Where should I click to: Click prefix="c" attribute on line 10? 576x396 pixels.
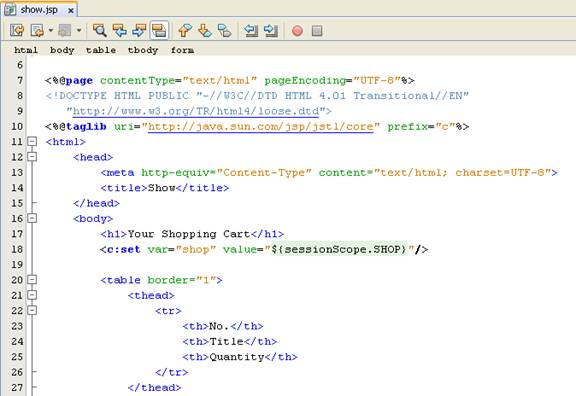coord(421,127)
